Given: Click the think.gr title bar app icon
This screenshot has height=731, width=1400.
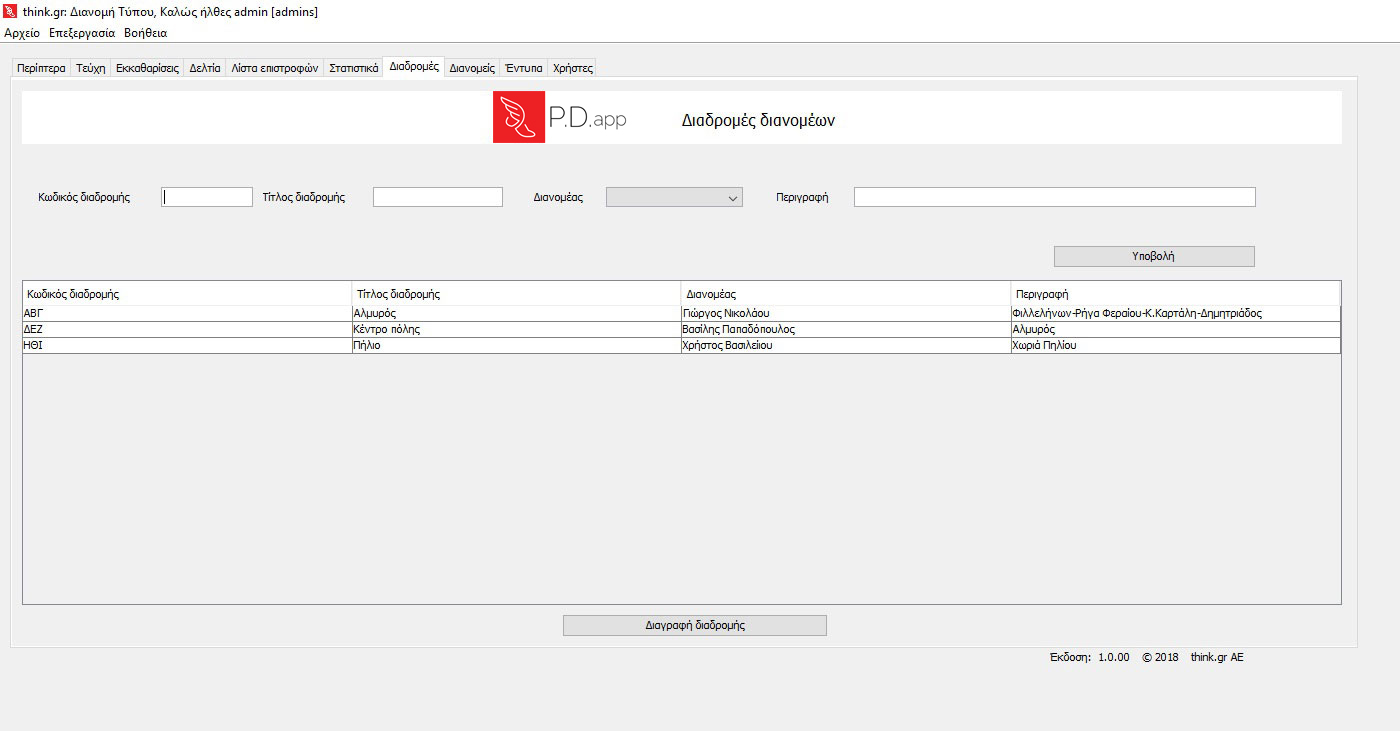Looking at the screenshot, I should (x=10, y=11).
